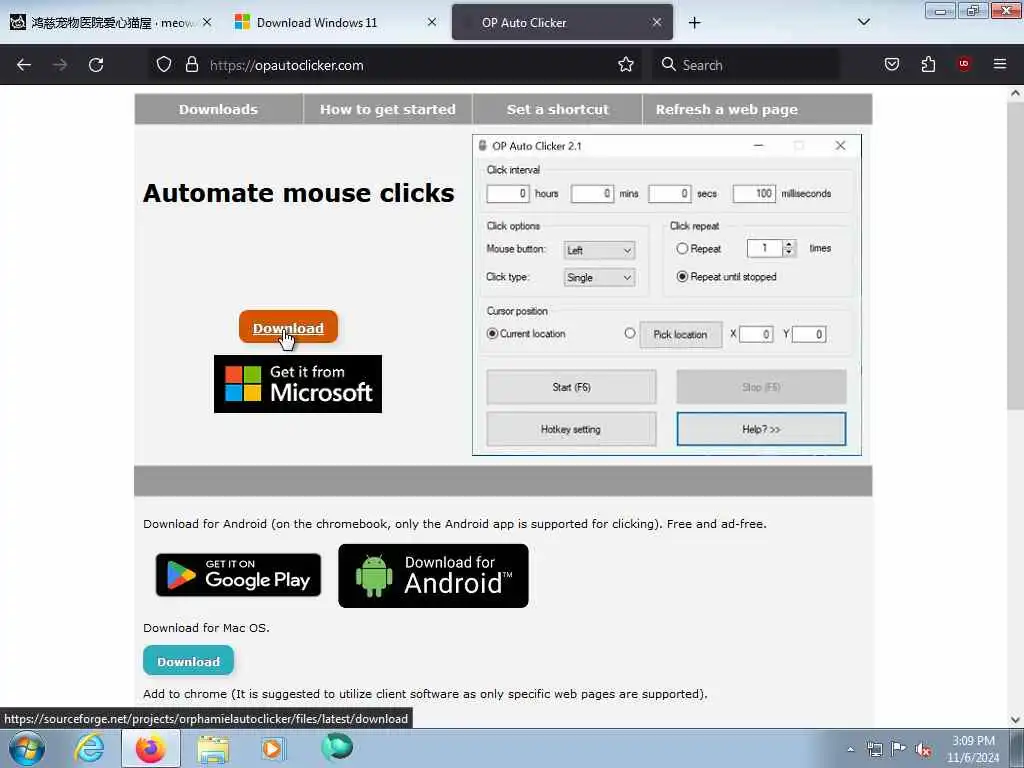Click the Get it from Microsoft badge

coord(298,384)
